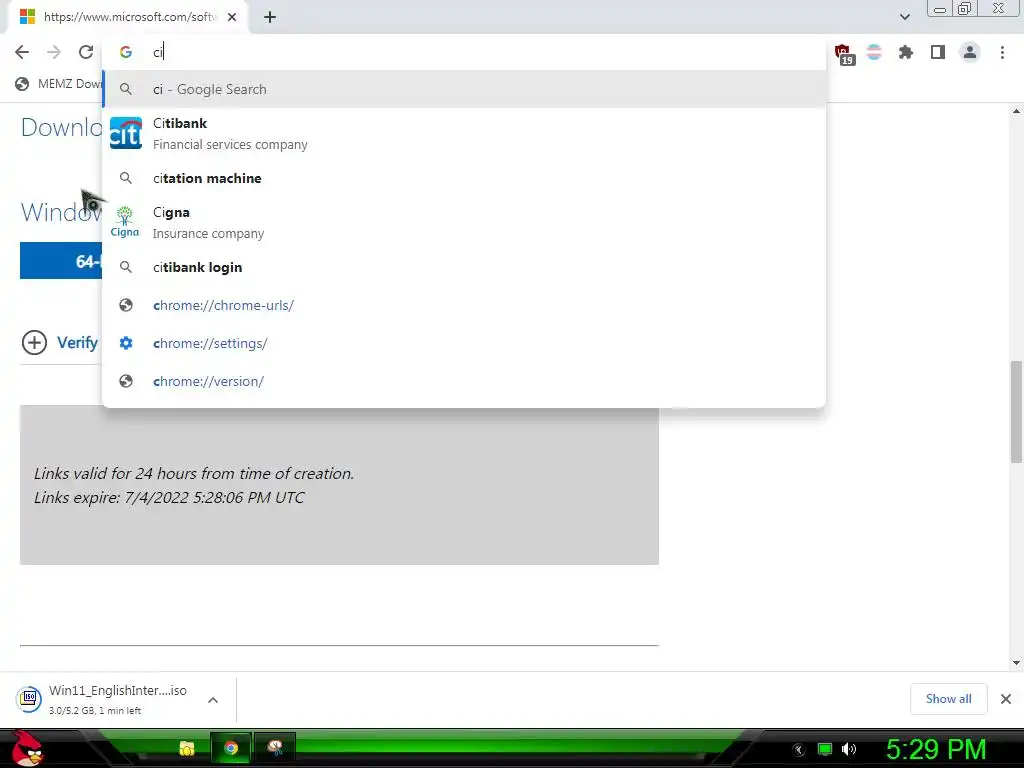Reload the current page
The height and width of the screenshot is (768, 1024).
(86, 52)
